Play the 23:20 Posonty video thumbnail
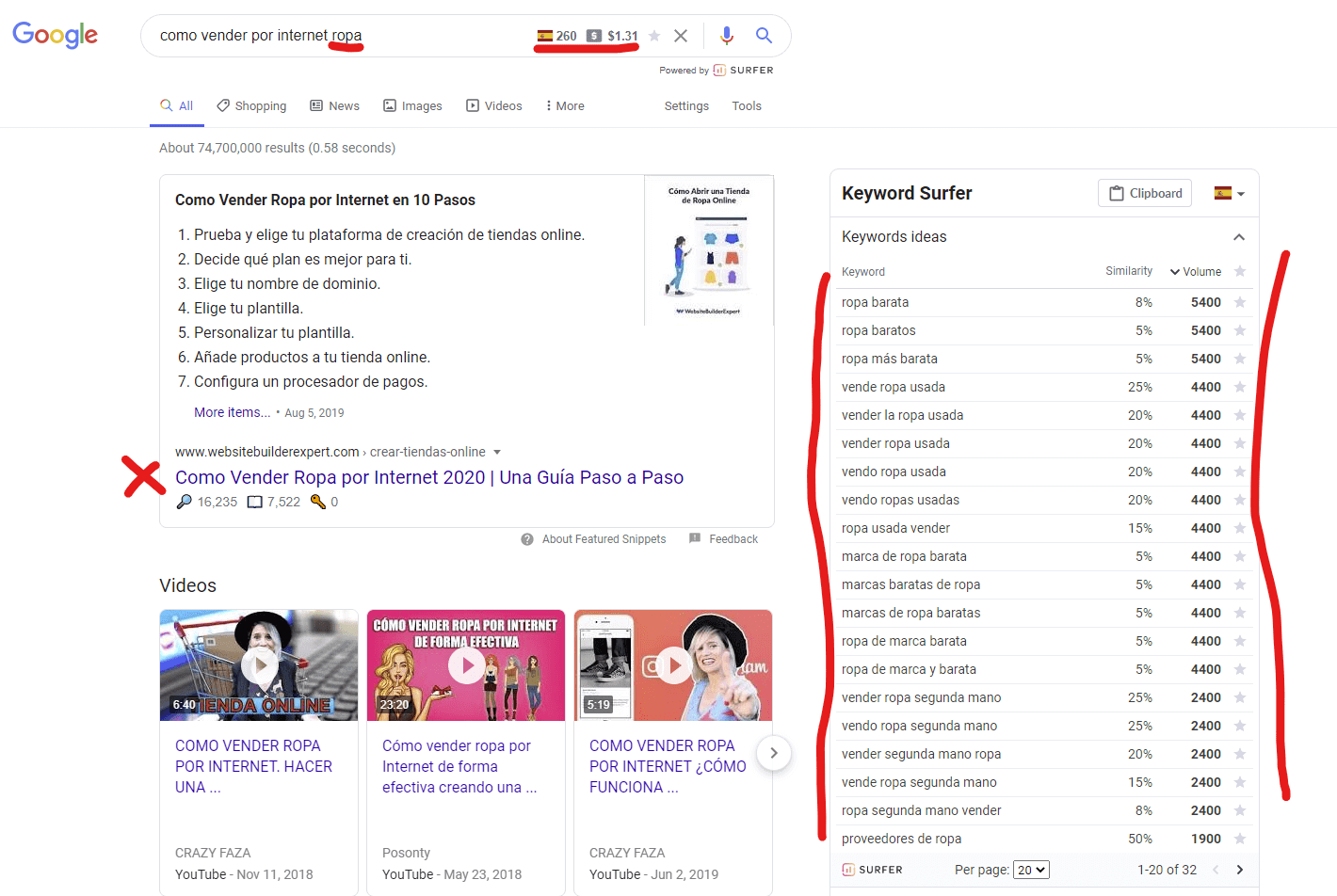 (x=466, y=665)
